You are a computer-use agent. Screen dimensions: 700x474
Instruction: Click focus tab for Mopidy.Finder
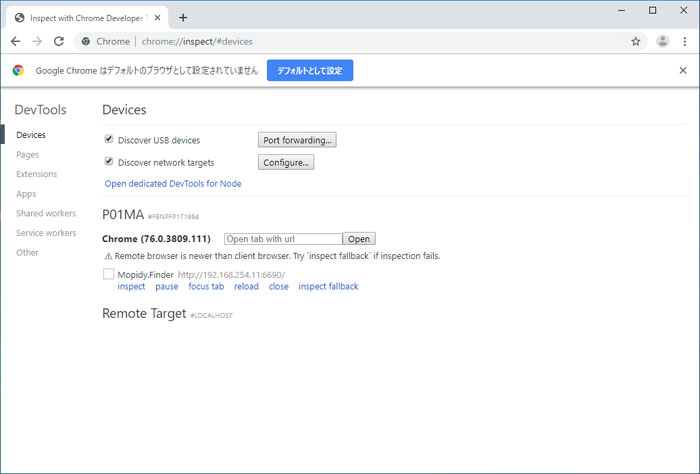(x=206, y=287)
